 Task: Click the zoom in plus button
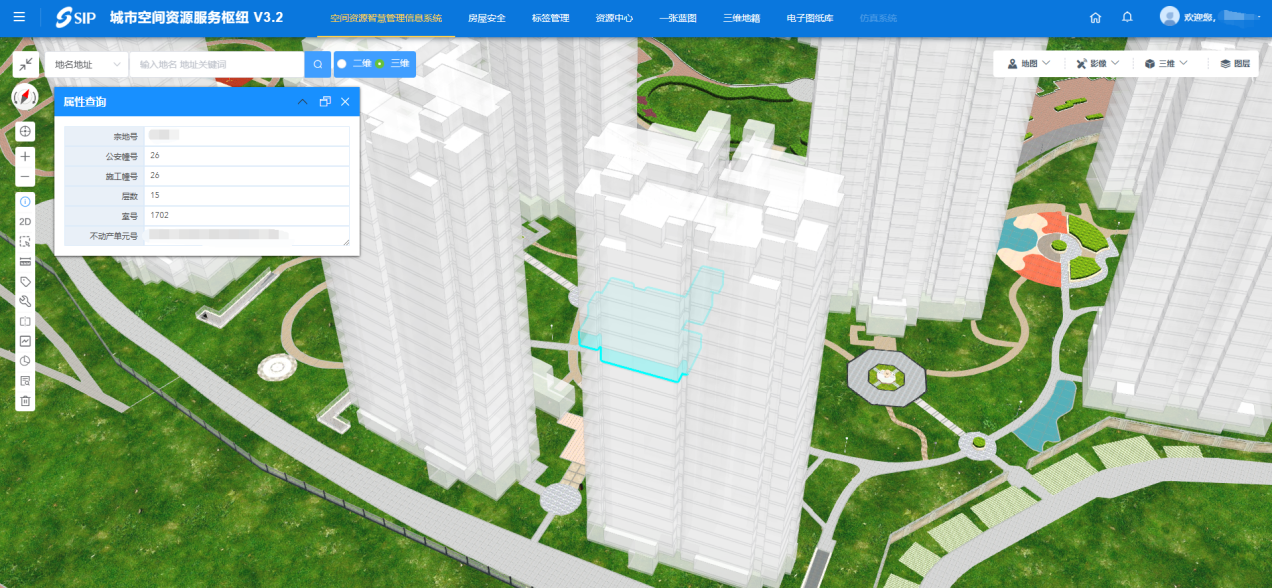coord(25,156)
